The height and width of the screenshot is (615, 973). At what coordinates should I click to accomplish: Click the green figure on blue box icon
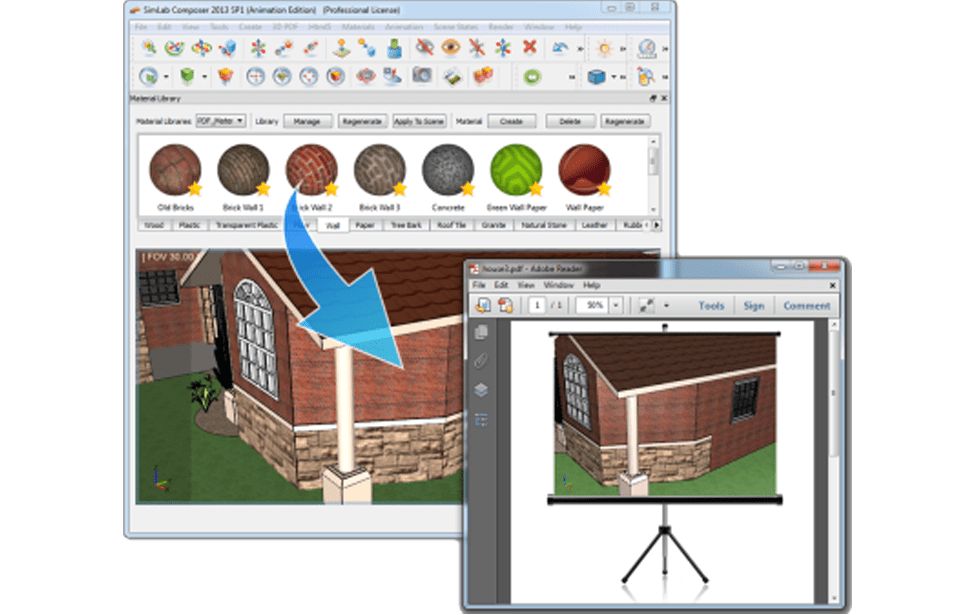tap(395, 48)
